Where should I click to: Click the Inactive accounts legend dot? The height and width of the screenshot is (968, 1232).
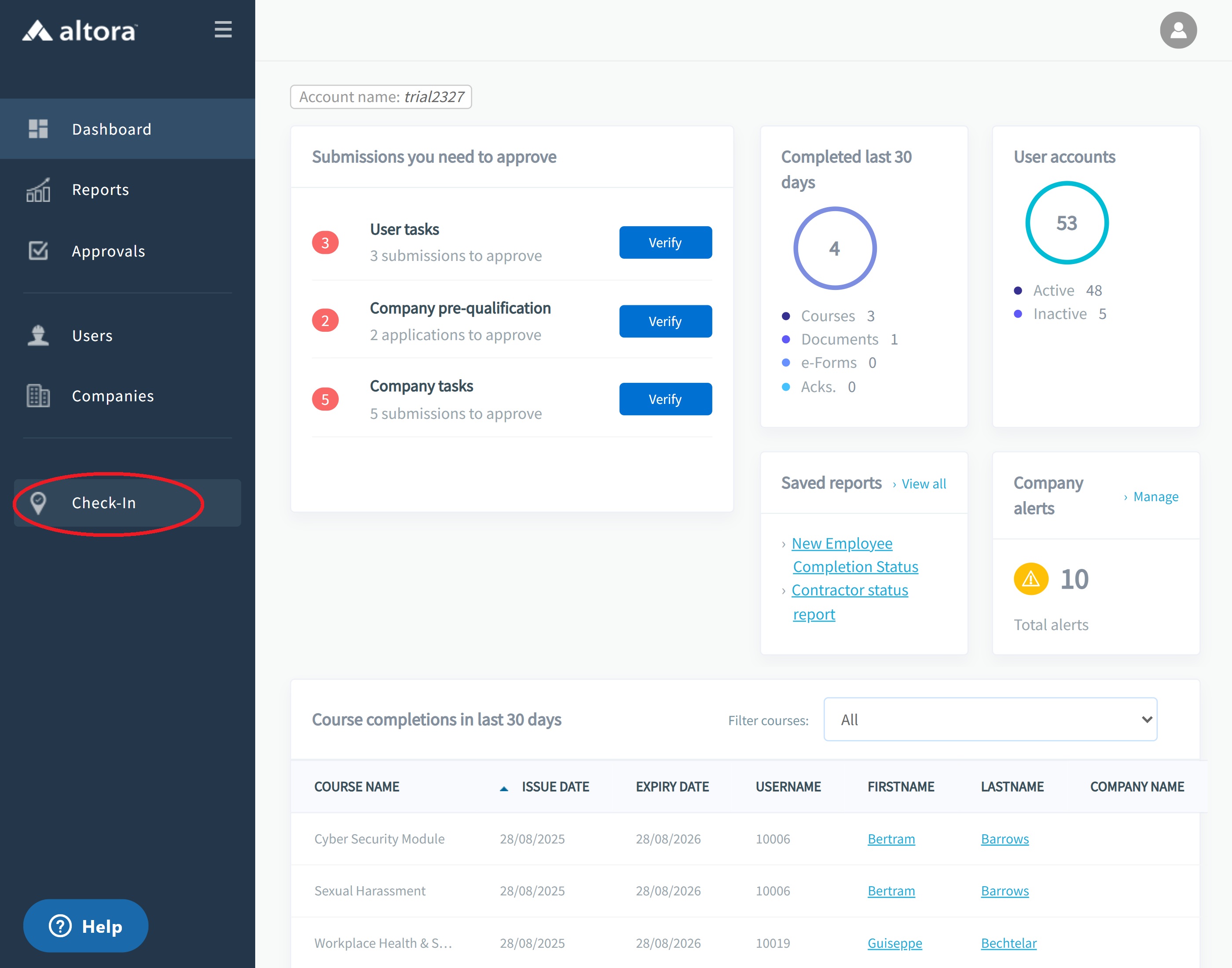pyautogui.click(x=1018, y=314)
